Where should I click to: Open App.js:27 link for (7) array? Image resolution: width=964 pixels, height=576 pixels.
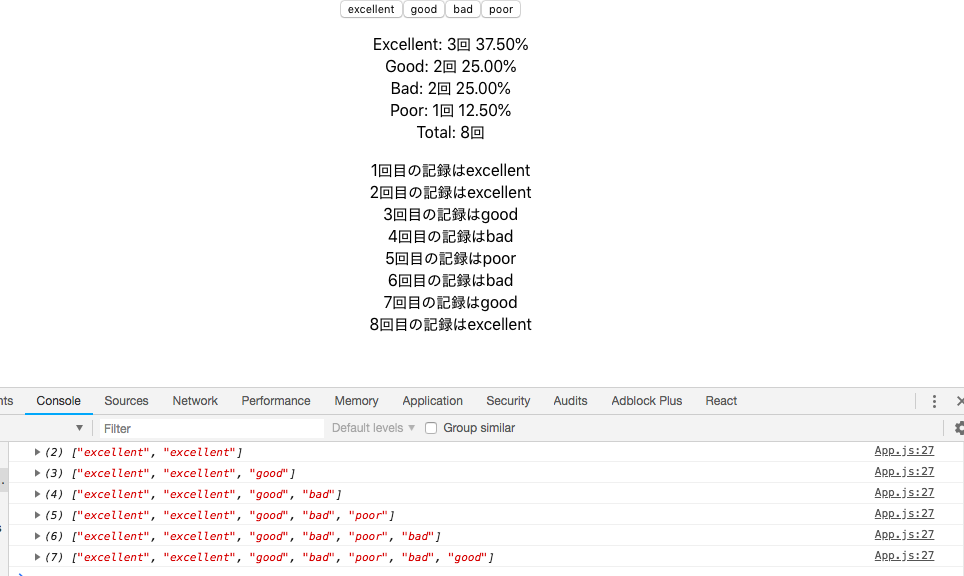[x=904, y=556]
